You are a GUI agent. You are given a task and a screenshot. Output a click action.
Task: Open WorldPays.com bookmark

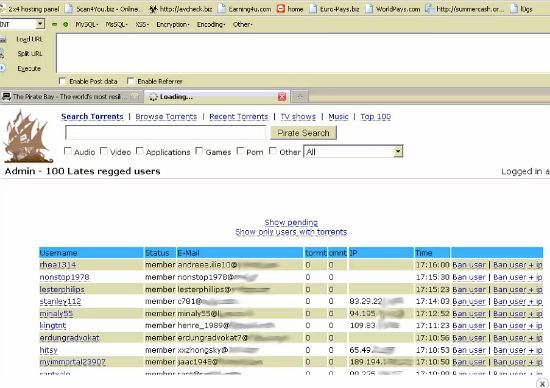tap(393, 9)
